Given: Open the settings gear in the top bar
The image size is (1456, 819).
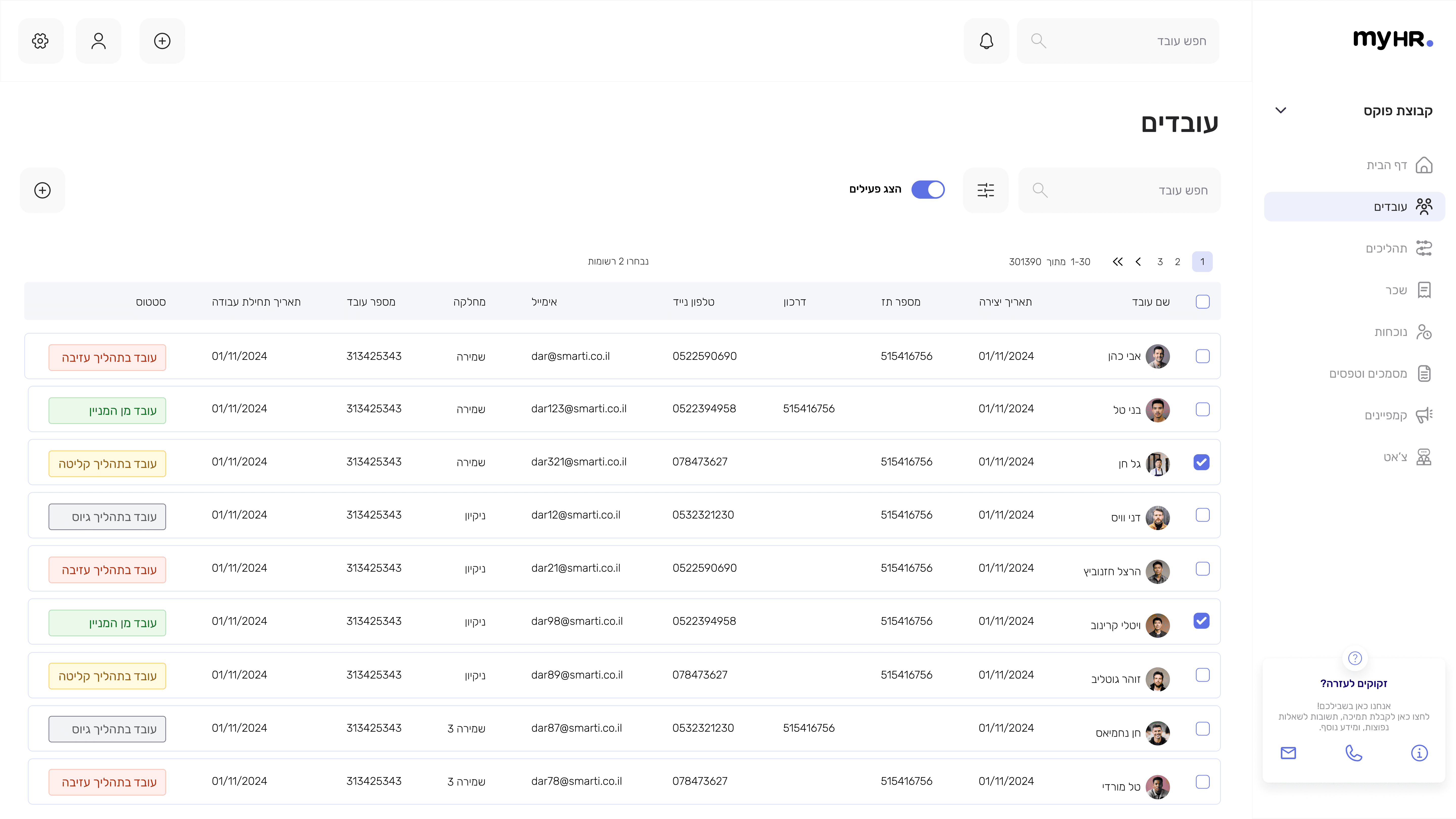Looking at the screenshot, I should [40, 41].
